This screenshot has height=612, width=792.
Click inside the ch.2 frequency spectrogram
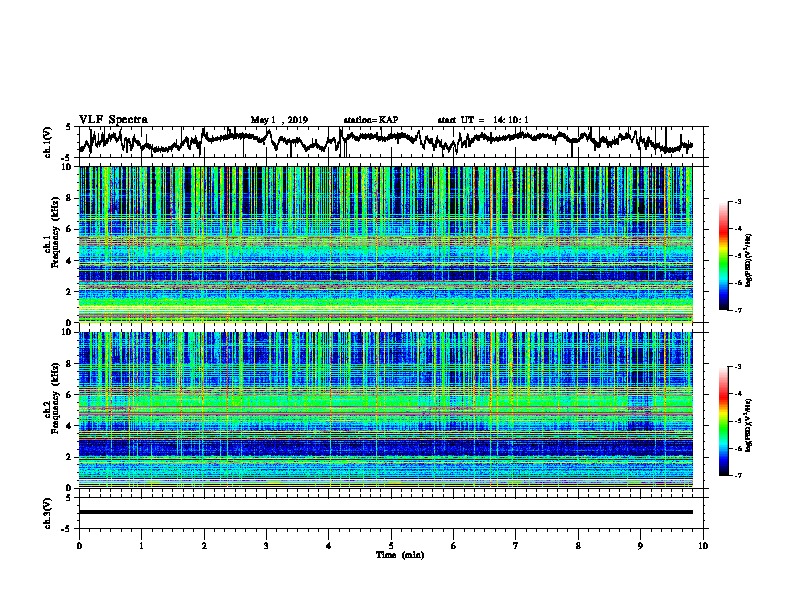385,410
